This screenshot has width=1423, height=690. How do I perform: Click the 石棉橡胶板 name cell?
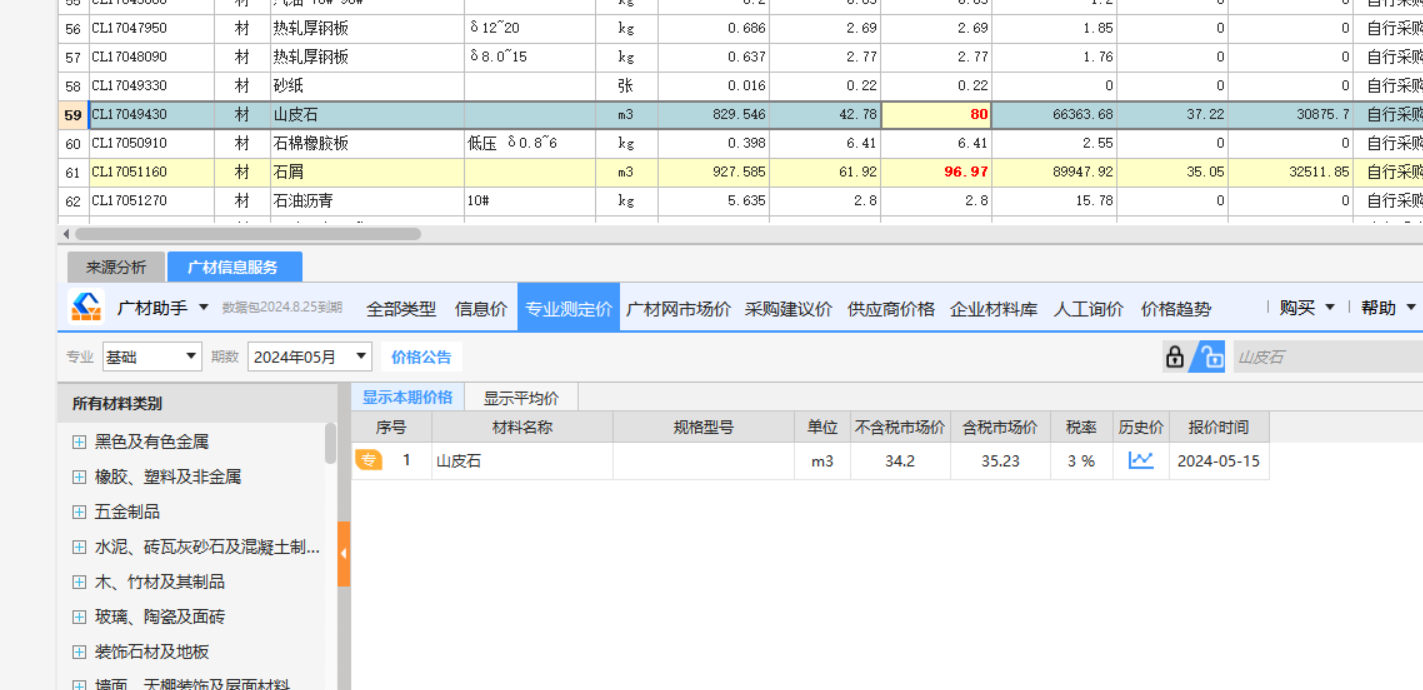click(367, 143)
